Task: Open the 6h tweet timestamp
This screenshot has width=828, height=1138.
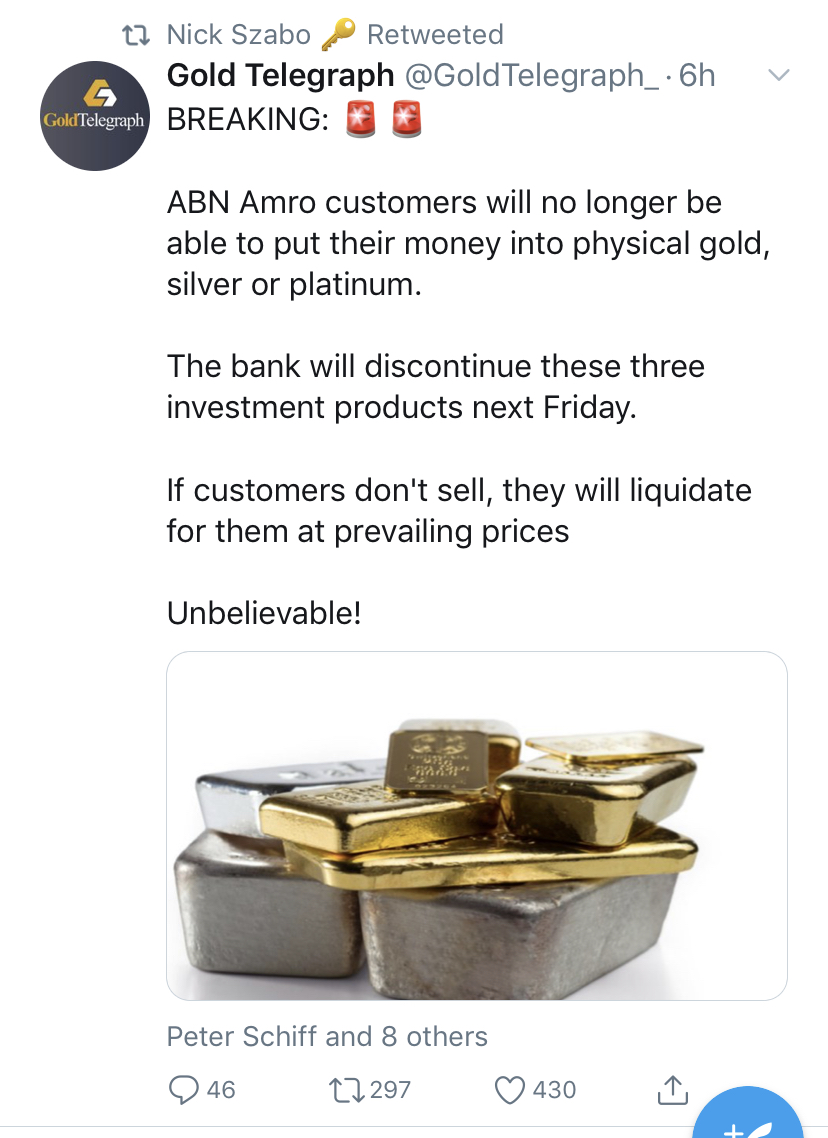Action: pos(697,76)
